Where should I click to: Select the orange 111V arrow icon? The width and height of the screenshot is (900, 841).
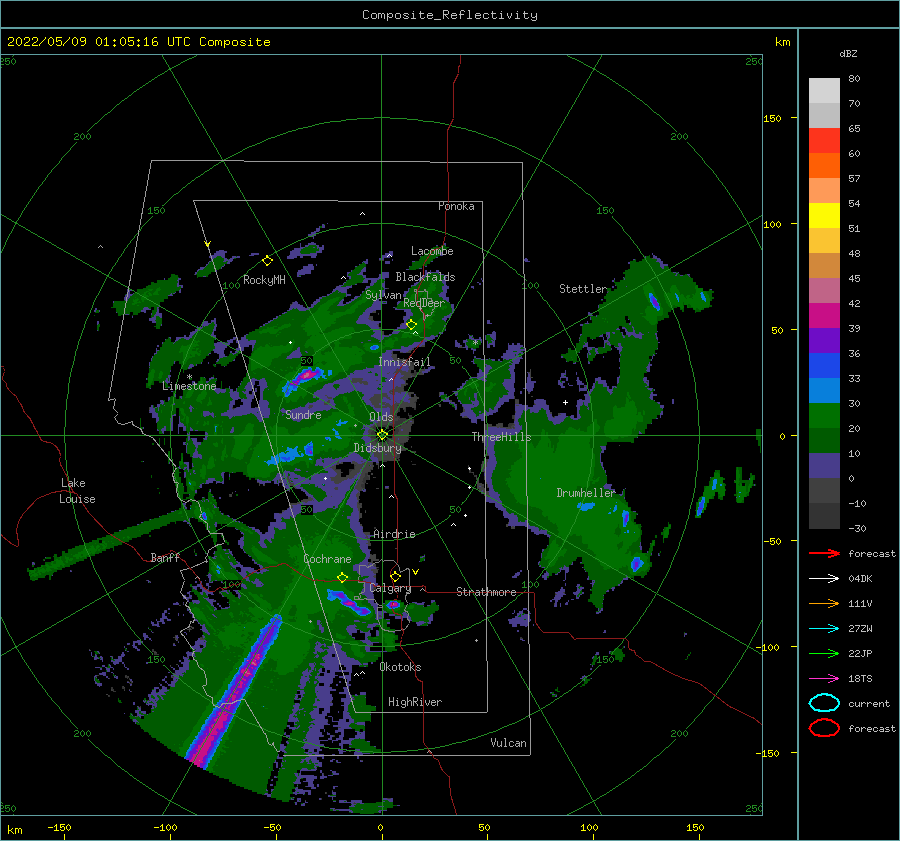tap(824, 603)
